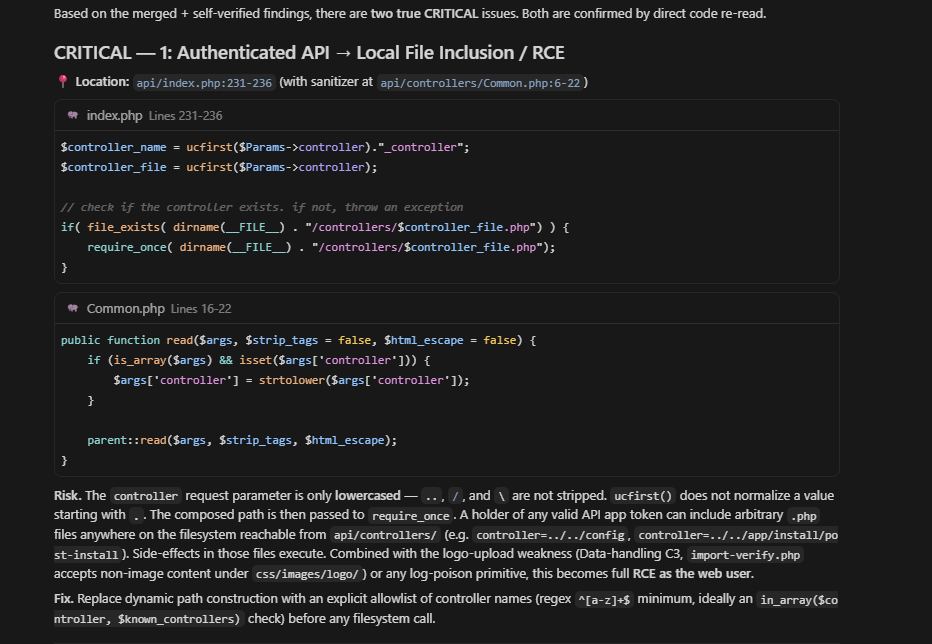Screen dimensions: 932x644
Task: Click the inline code "import-verify.php"
Action: click(x=745, y=555)
